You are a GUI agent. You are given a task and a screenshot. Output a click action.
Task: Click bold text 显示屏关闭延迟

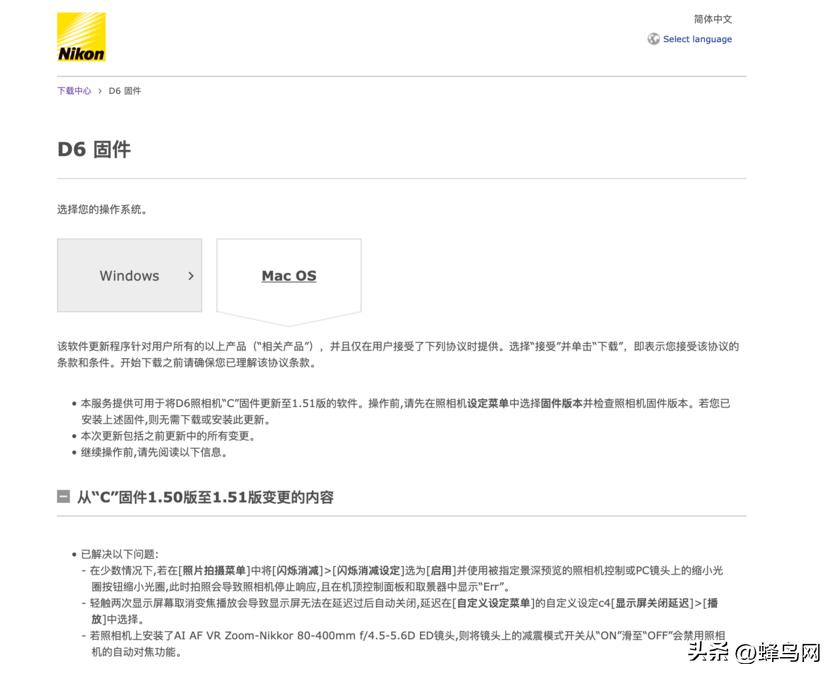(652, 603)
